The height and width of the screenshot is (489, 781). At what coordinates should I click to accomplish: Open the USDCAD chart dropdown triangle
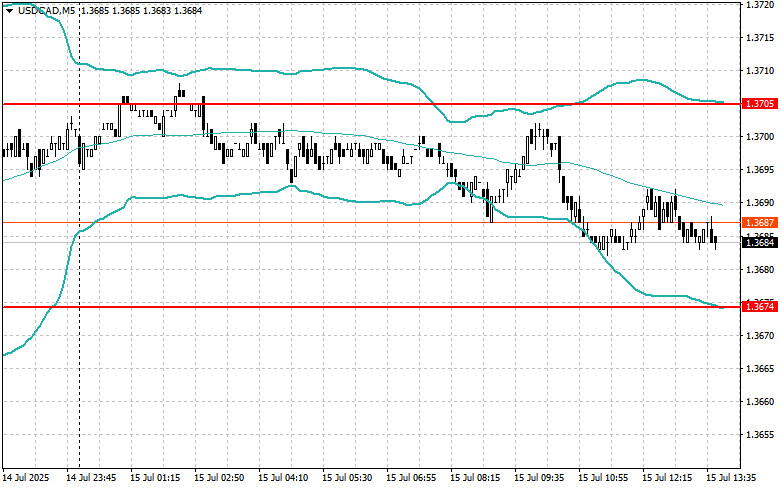(x=9, y=10)
